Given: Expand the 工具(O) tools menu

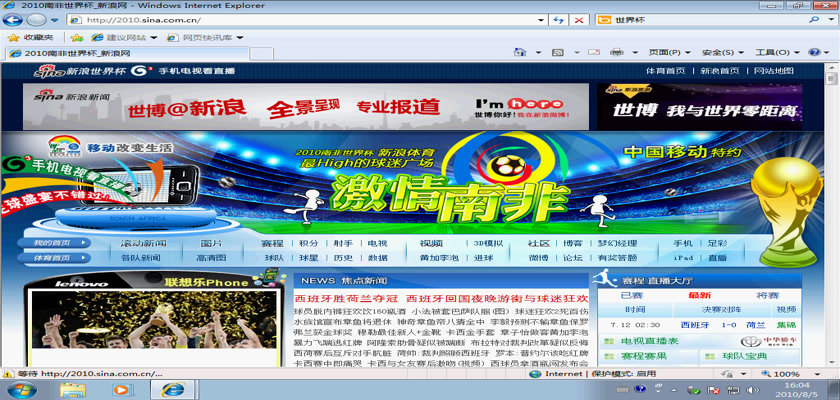Looking at the screenshot, I should click(x=775, y=53).
